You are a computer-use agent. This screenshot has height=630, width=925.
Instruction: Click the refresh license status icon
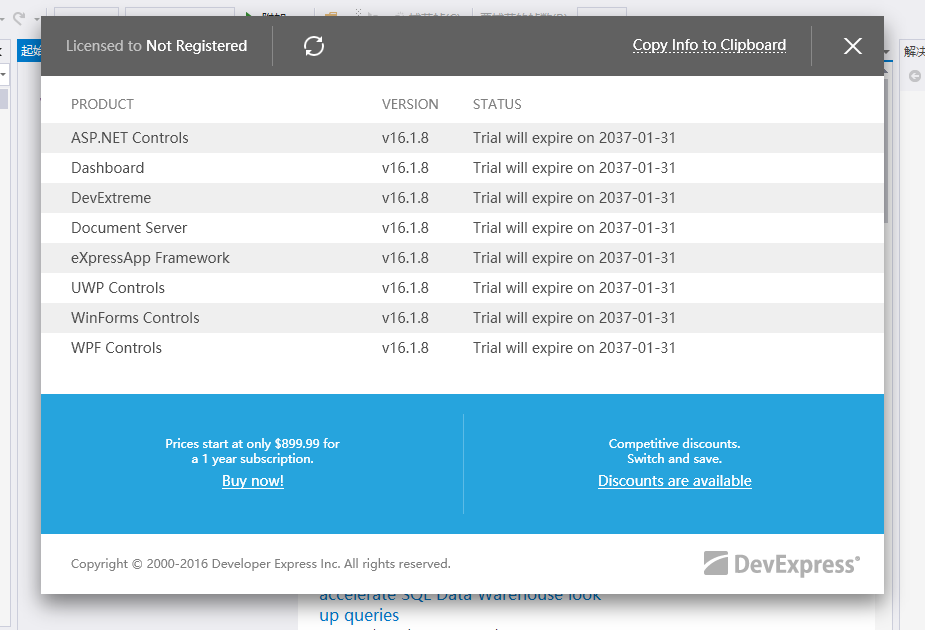[x=314, y=46]
